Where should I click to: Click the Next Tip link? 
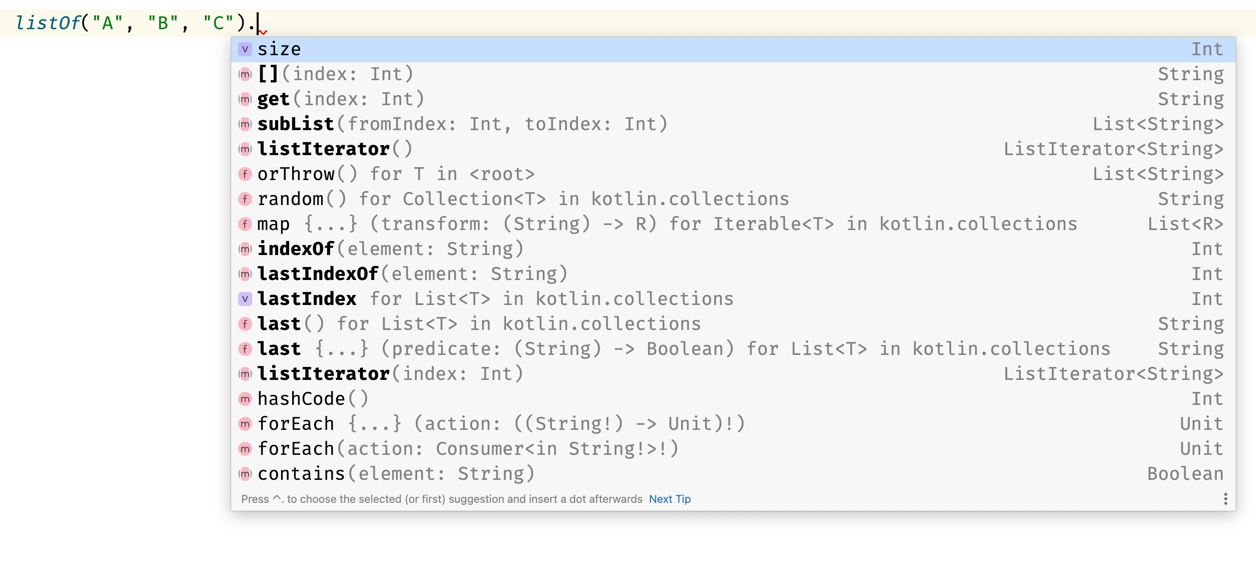(x=670, y=499)
